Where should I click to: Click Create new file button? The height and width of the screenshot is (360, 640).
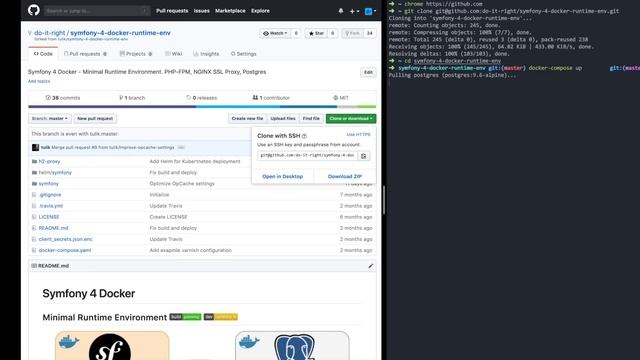pyautogui.click(x=247, y=119)
